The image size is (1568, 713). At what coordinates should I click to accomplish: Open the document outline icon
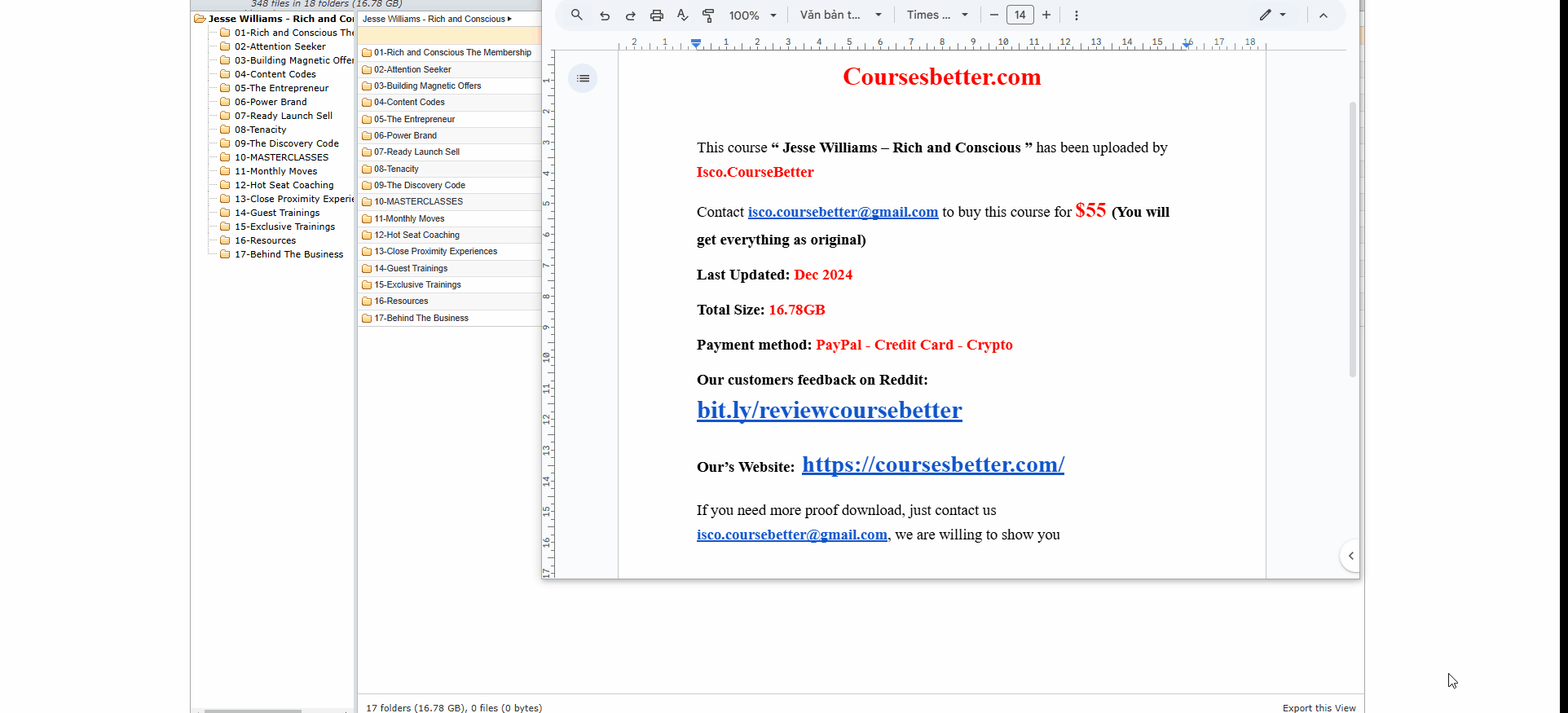tap(583, 78)
